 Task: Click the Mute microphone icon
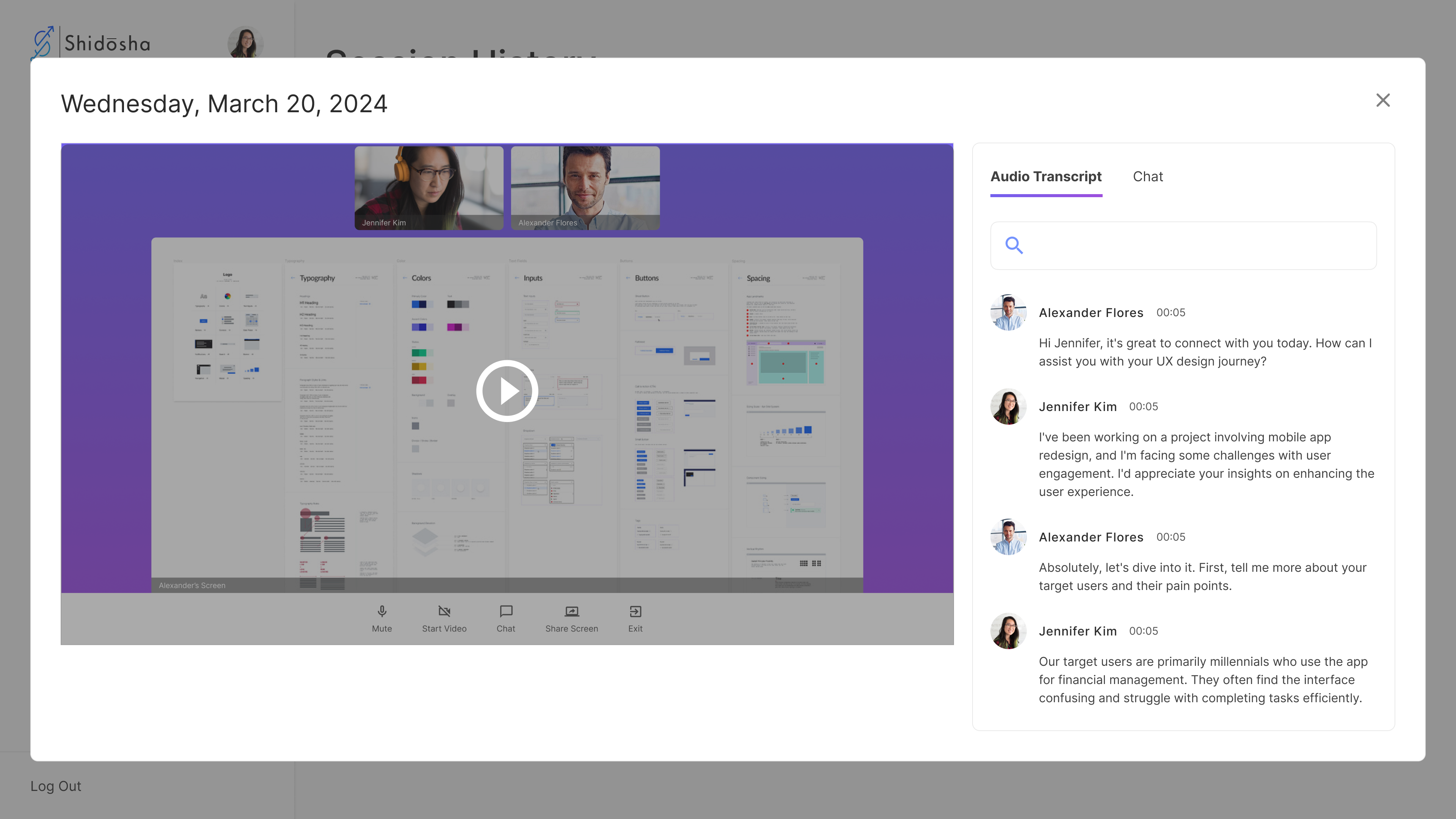(x=381, y=612)
